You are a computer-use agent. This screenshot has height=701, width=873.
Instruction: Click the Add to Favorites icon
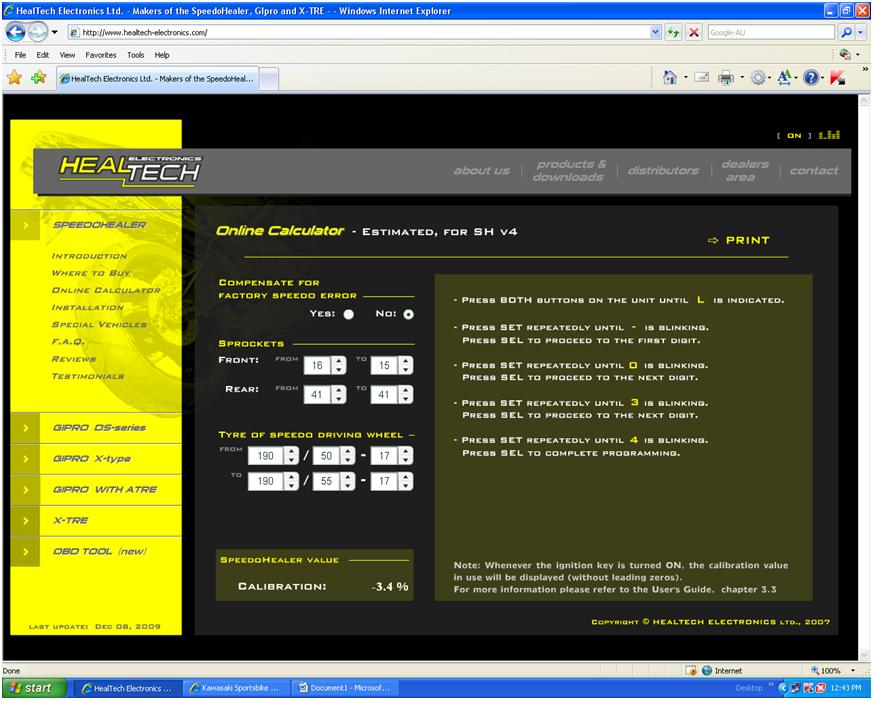pos(38,77)
